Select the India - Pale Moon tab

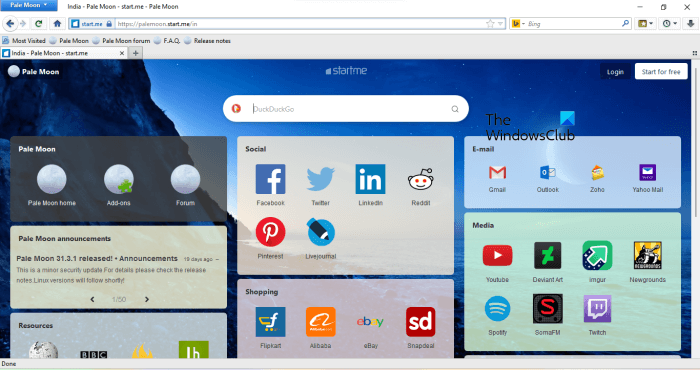(64, 53)
